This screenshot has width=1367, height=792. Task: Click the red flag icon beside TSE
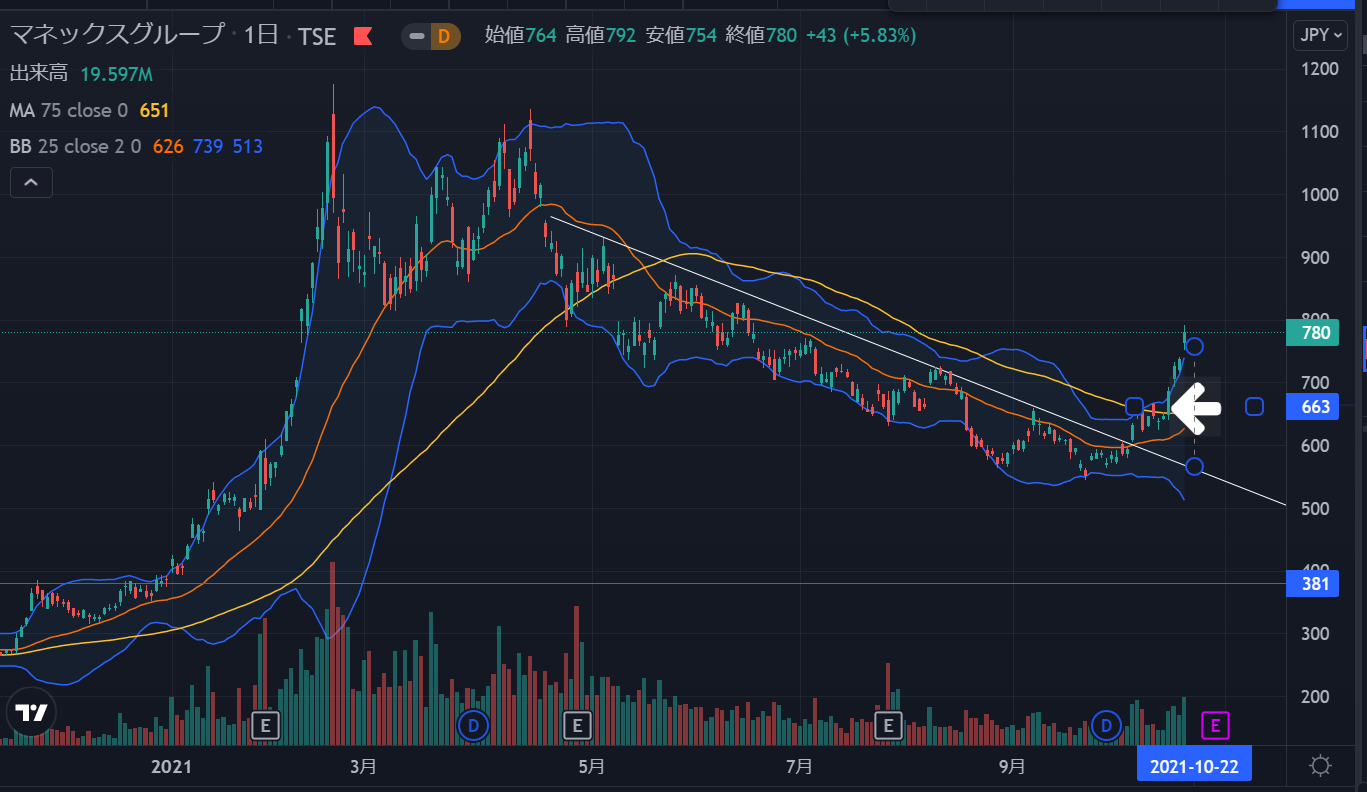point(362,37)
